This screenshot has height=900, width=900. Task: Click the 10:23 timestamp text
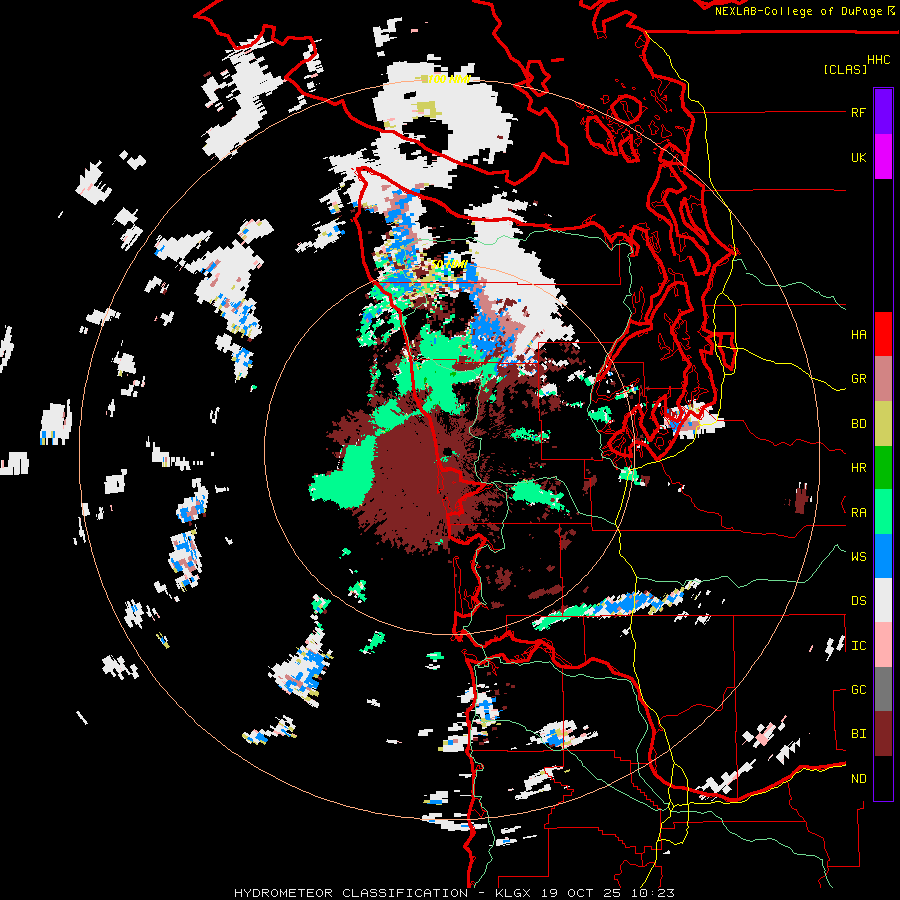click(x=655, y=893)
